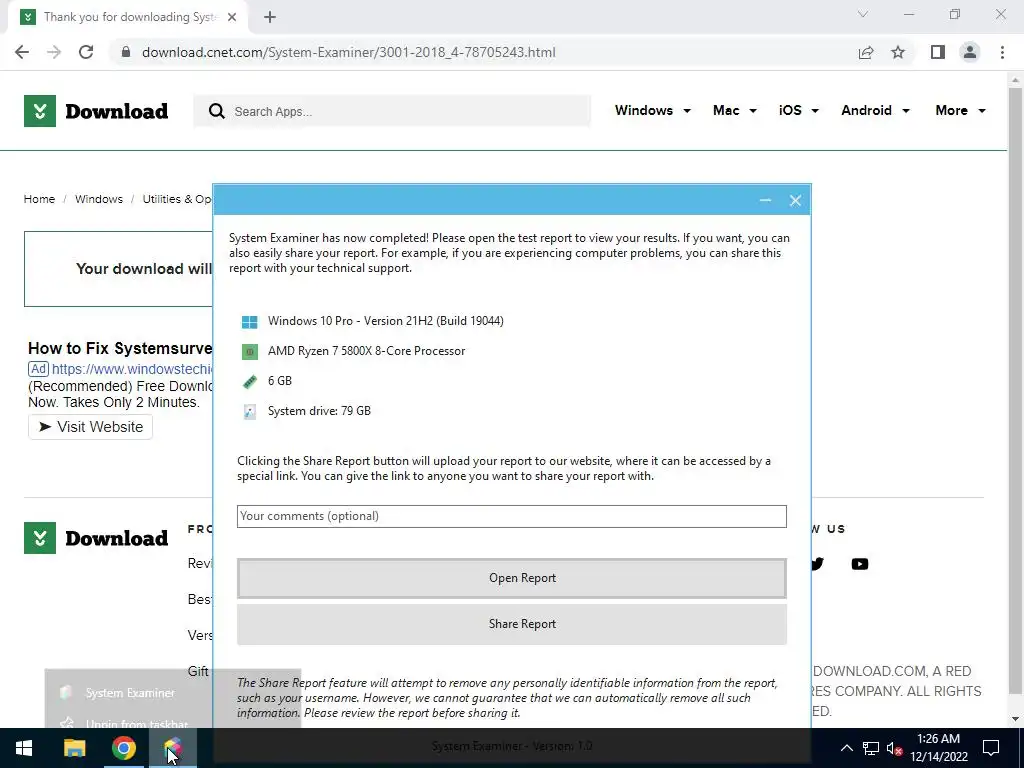1024x768 pixels.
Task: Click the processor icon beside AMD Ryzen 7
Action: coord(249,352)
